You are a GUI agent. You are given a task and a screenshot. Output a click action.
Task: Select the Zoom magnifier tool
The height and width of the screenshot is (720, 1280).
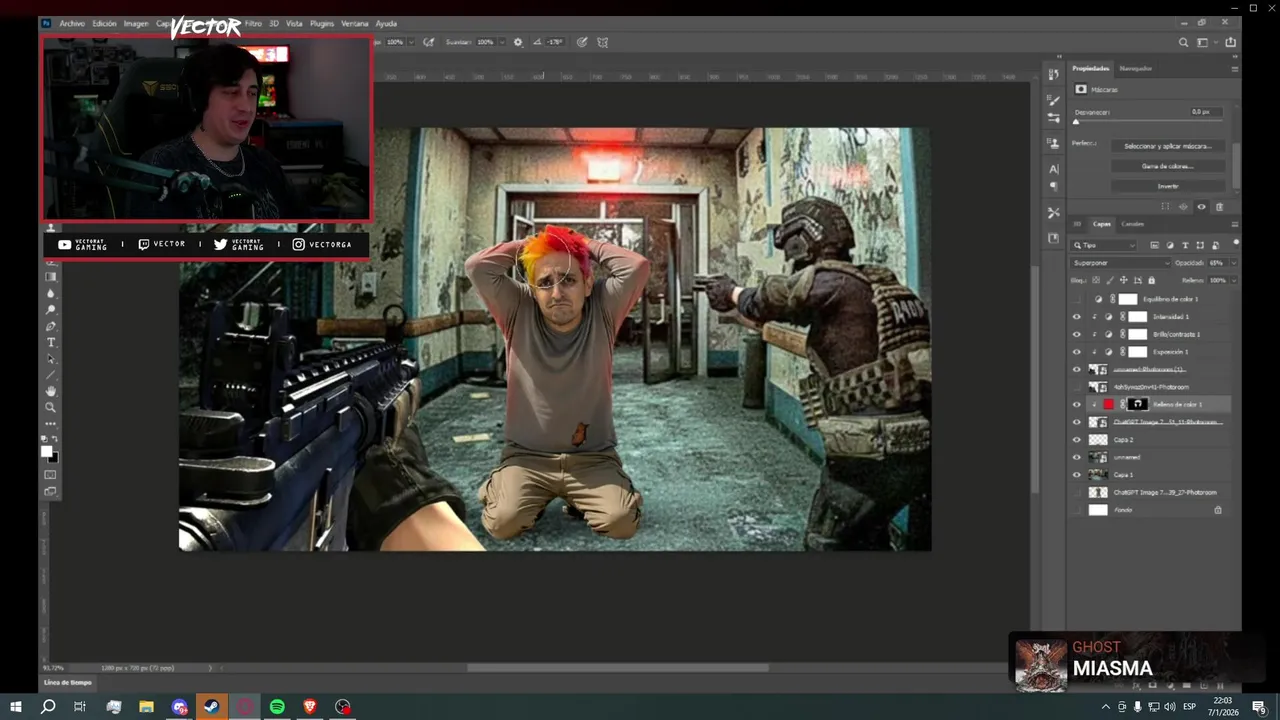click(51, 407)
